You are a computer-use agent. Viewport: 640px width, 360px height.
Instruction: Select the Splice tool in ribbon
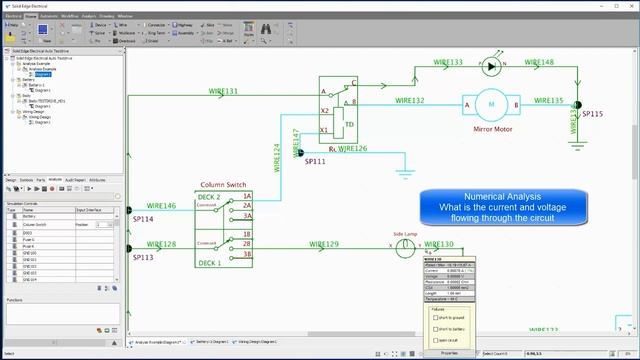(x=98, y=33)
